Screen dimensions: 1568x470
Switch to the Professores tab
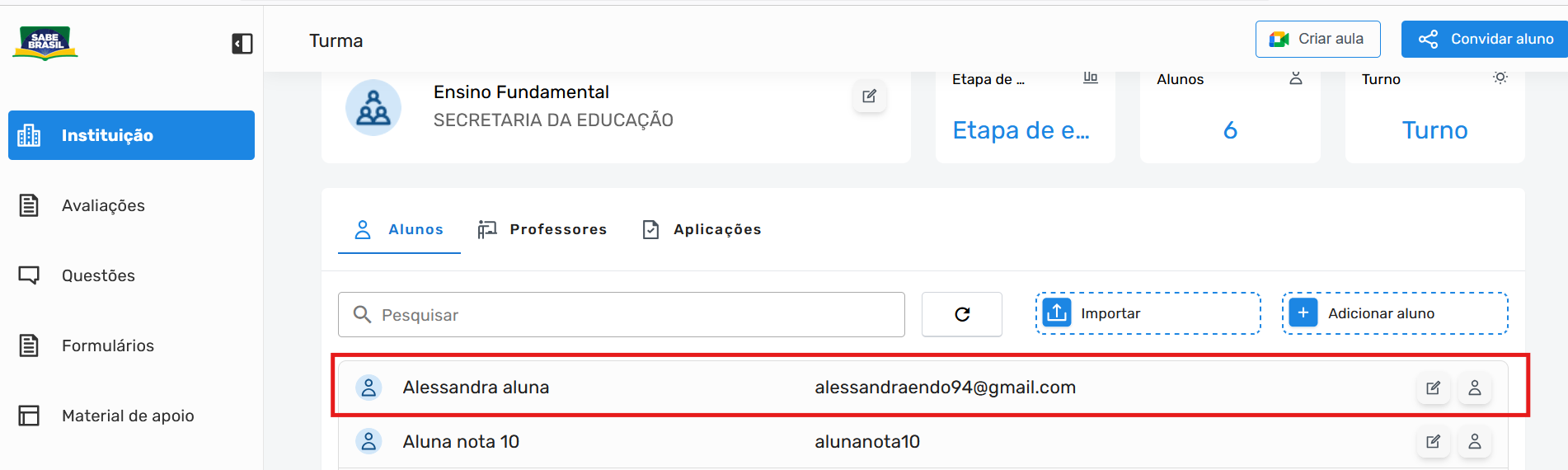[542, 229]
